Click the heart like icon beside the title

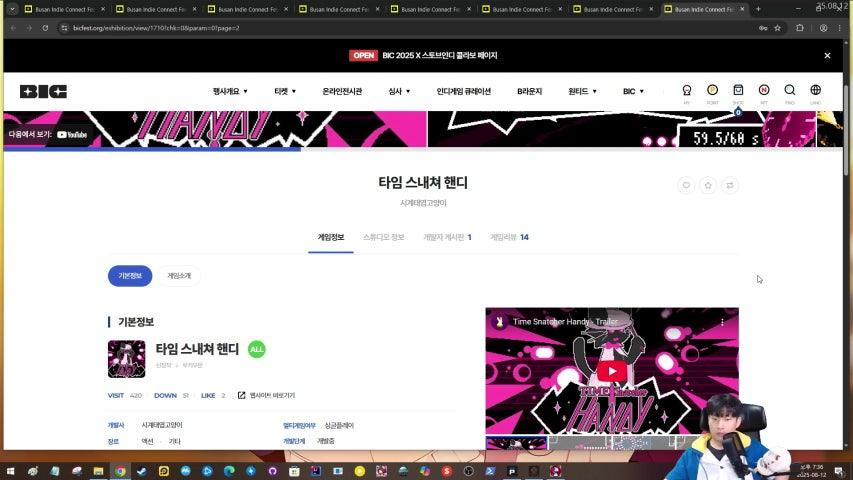(x=686, y=186)
